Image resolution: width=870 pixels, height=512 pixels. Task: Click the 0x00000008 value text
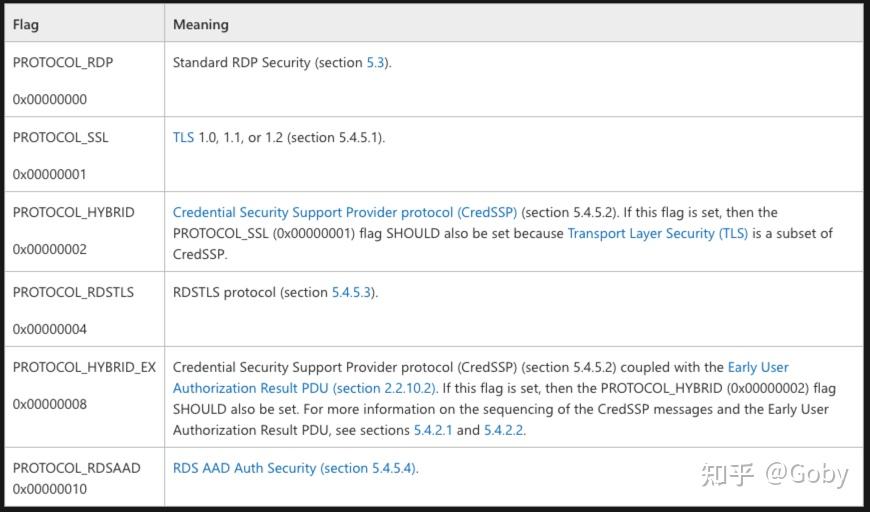(x=50, y=405)
